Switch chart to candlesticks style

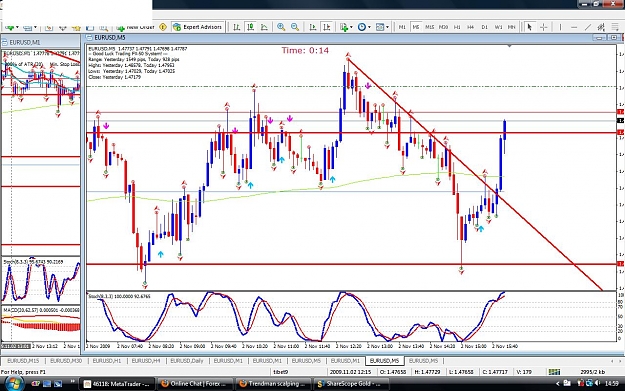click(250, 27)
